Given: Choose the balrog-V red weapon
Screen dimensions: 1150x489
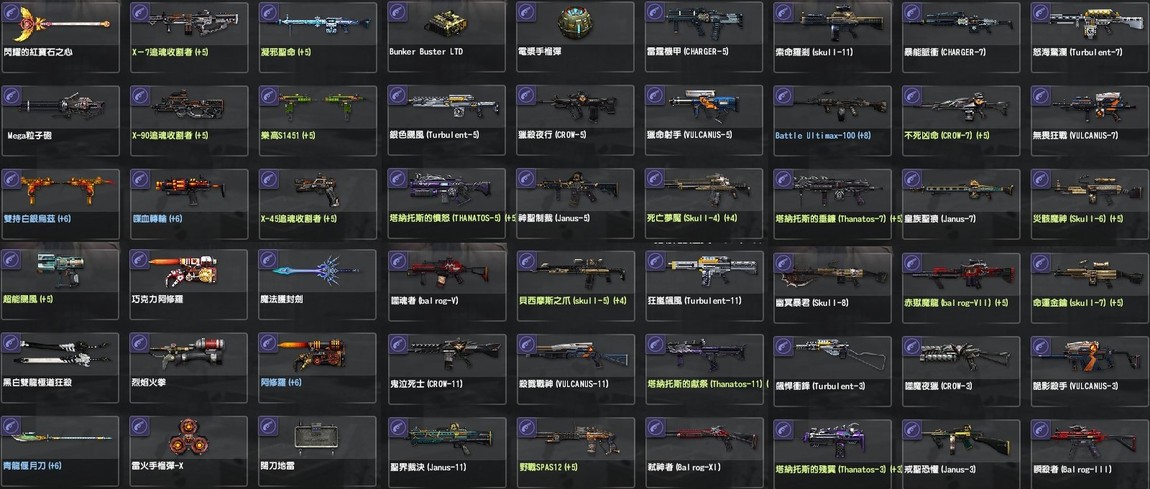Looking at the screenshot, I should 447,287.
